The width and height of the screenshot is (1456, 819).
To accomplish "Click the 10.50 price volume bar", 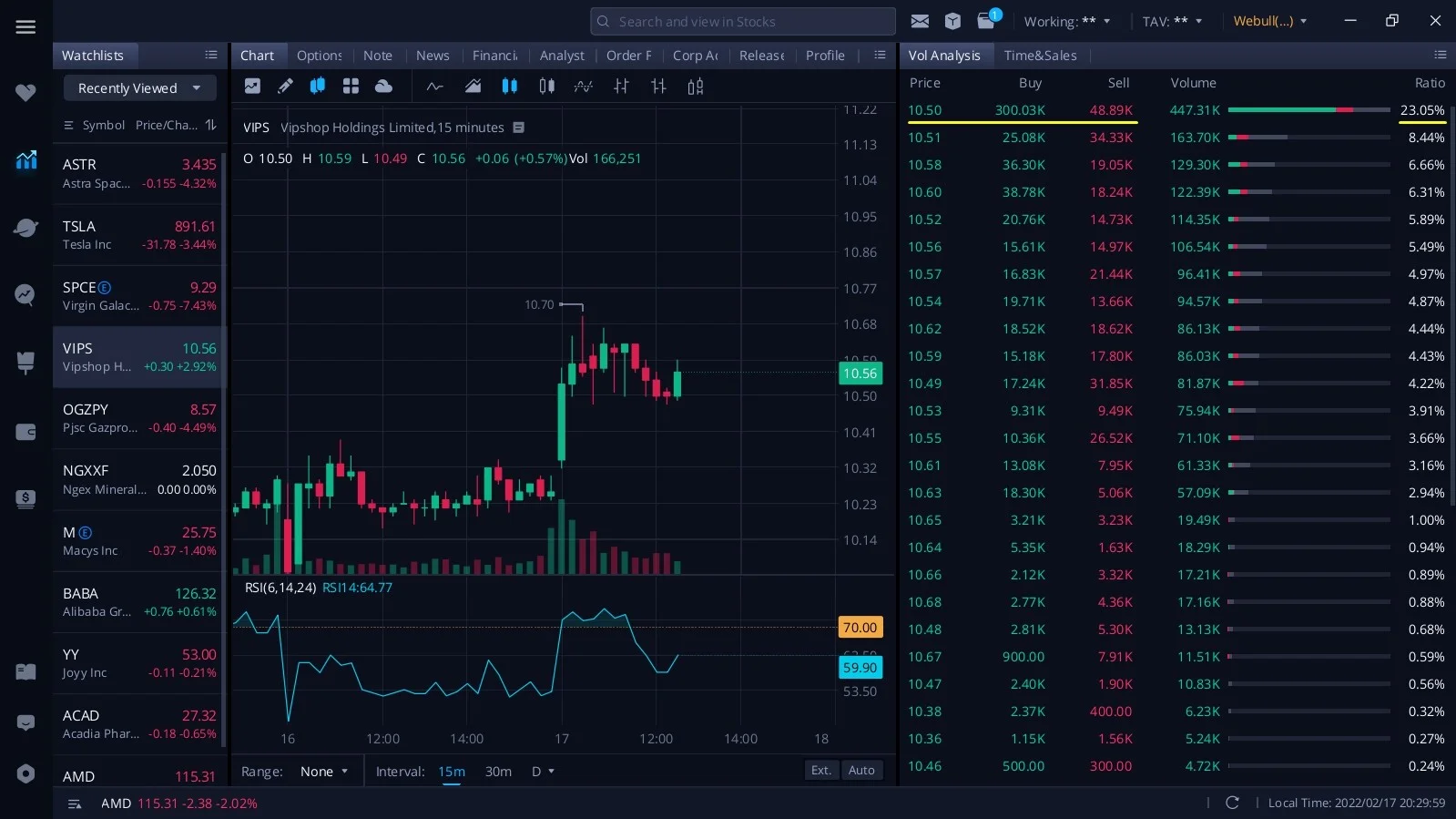I will (1309, 110).
